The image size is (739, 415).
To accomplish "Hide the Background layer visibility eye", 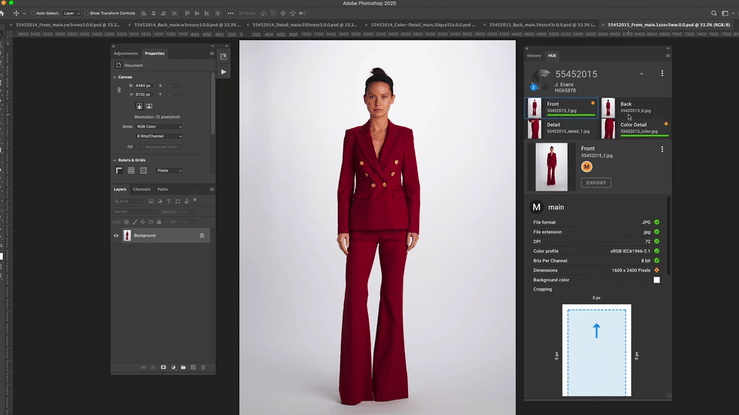I will 117,235.
